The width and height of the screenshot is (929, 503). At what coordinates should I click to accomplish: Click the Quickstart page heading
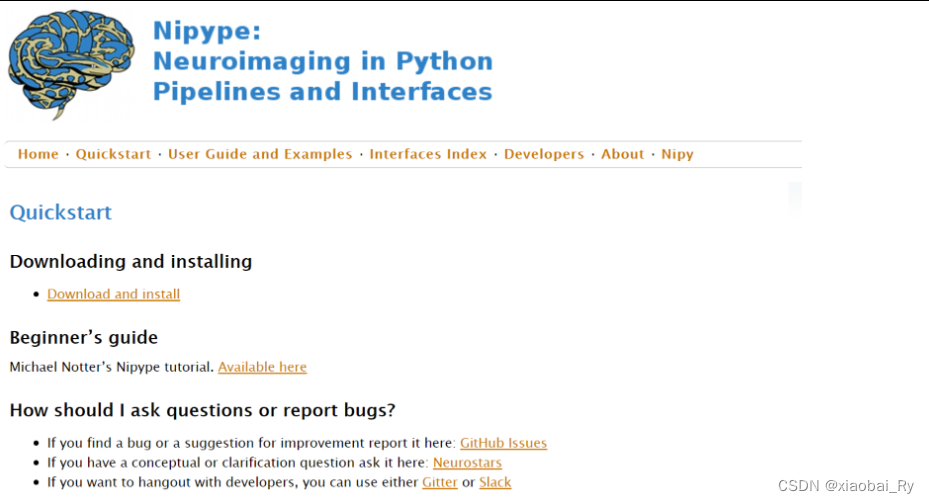60,212
